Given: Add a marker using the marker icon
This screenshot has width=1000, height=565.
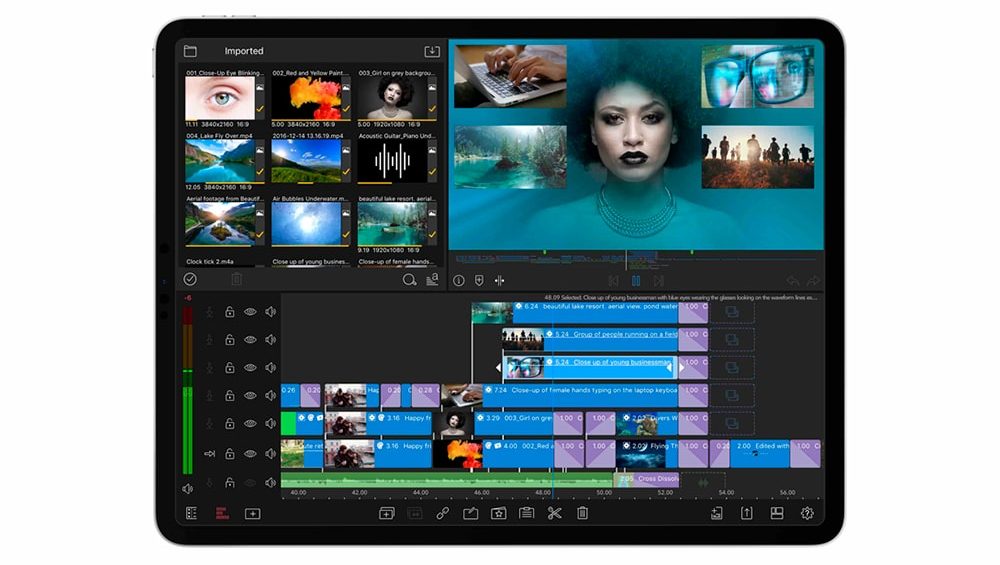Looking at the screenshot, I should pyautogui.click(x=479, y=281).
